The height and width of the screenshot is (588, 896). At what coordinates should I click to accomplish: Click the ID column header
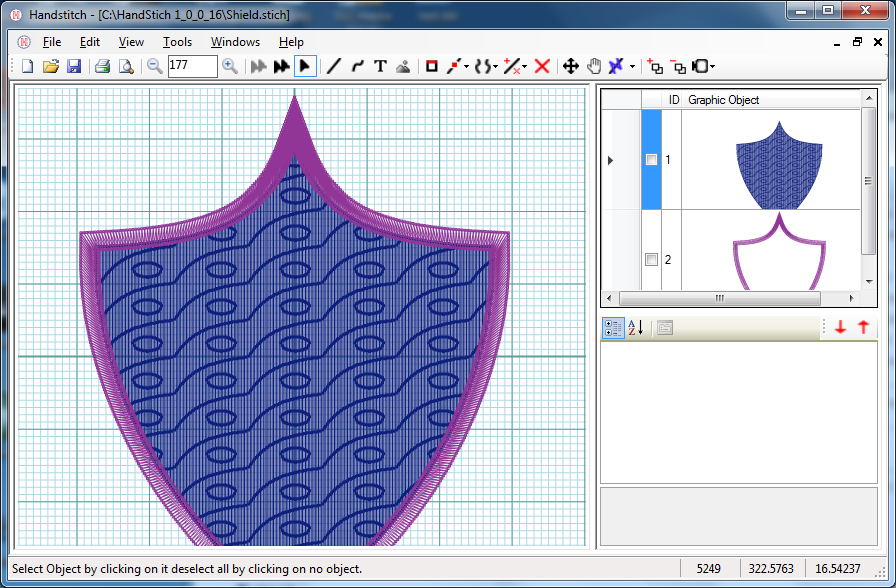pyautogui.click(x=674, y=100)
